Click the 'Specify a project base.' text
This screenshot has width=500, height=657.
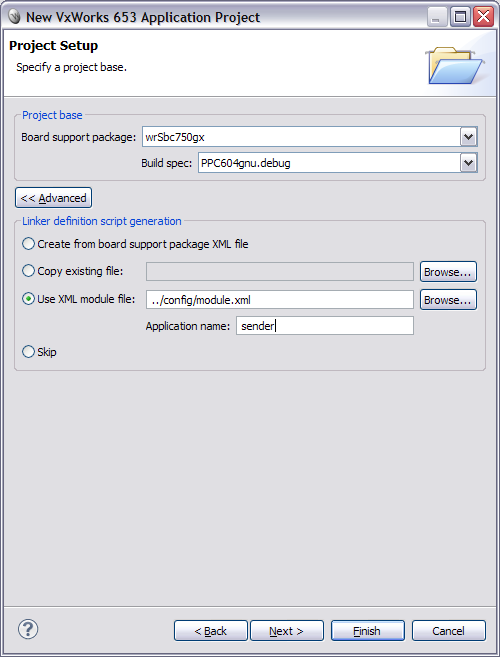71,67
